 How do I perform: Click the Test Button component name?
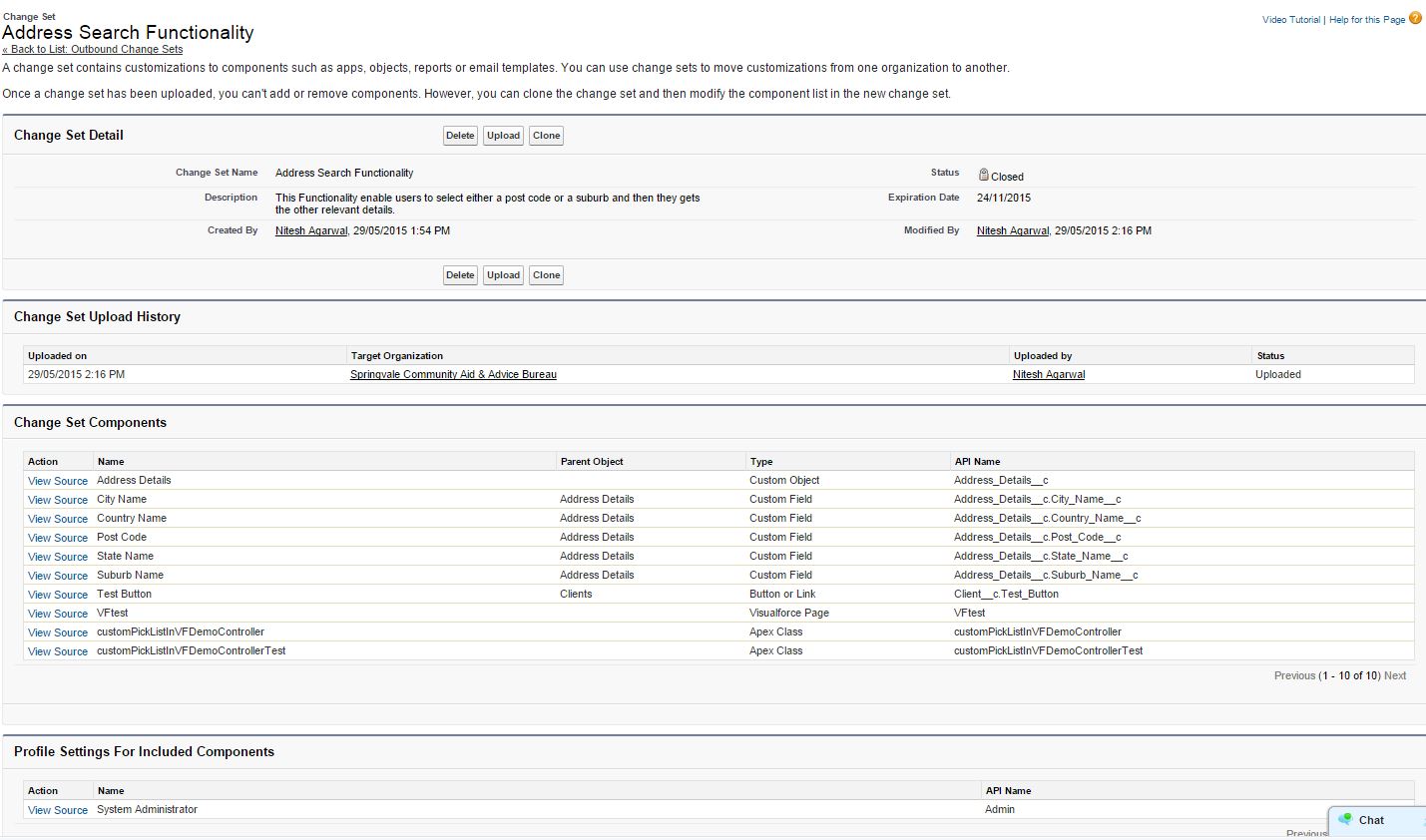coord(124,594)
